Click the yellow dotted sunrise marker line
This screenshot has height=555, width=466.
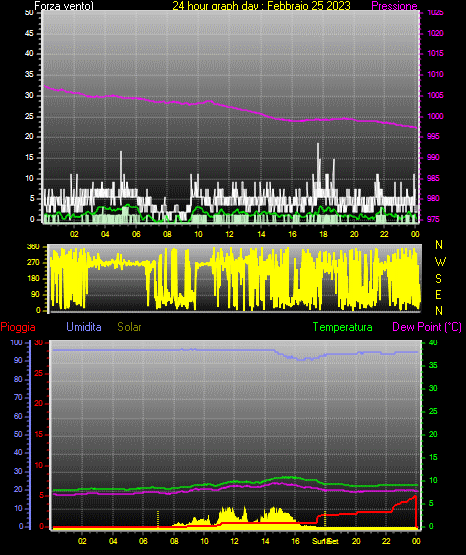pos(158,518)
